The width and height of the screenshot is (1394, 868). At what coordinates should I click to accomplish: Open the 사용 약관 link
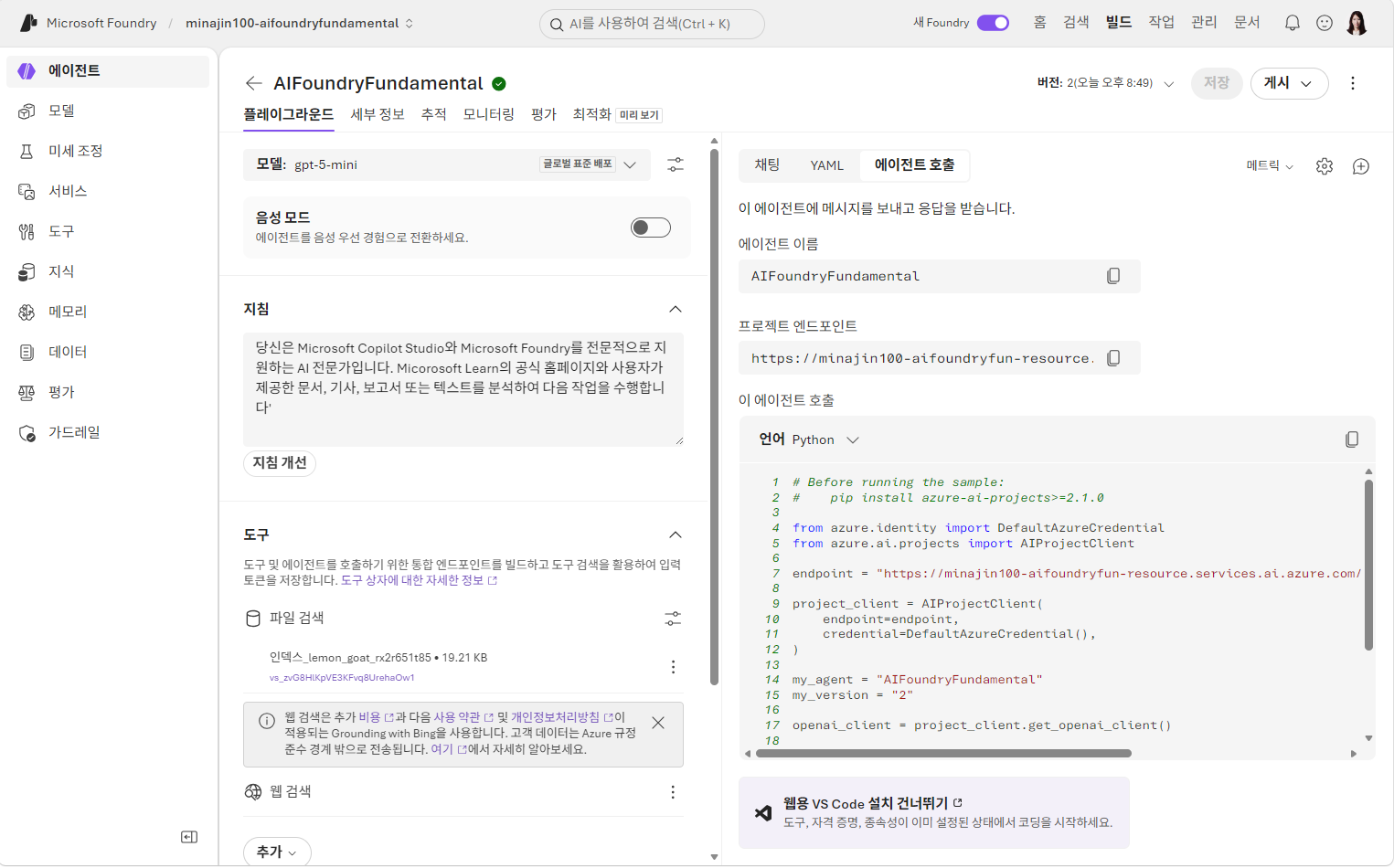463,717
